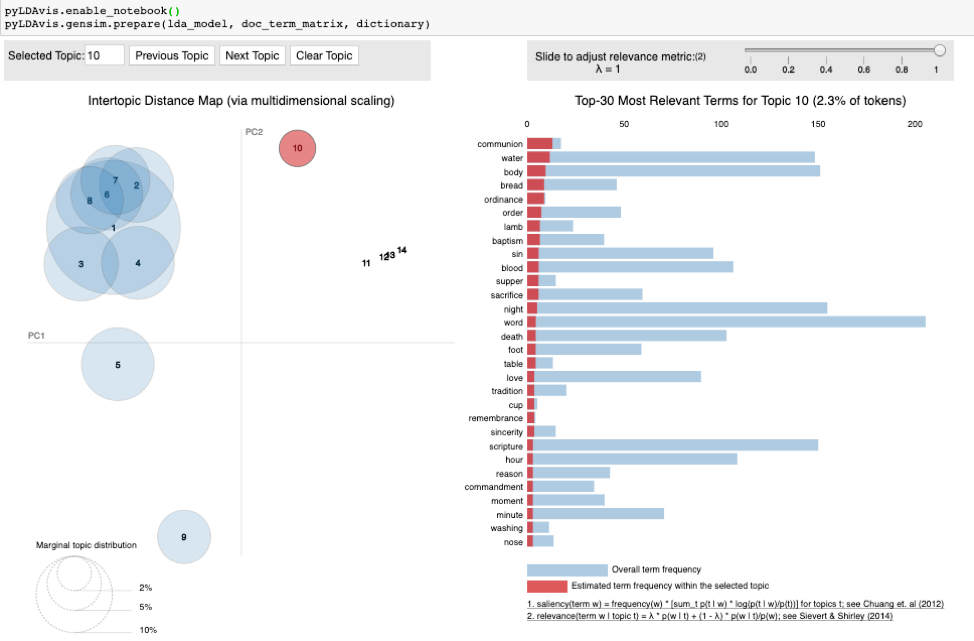Select Topic 1 bubble in the cluster

113,230
